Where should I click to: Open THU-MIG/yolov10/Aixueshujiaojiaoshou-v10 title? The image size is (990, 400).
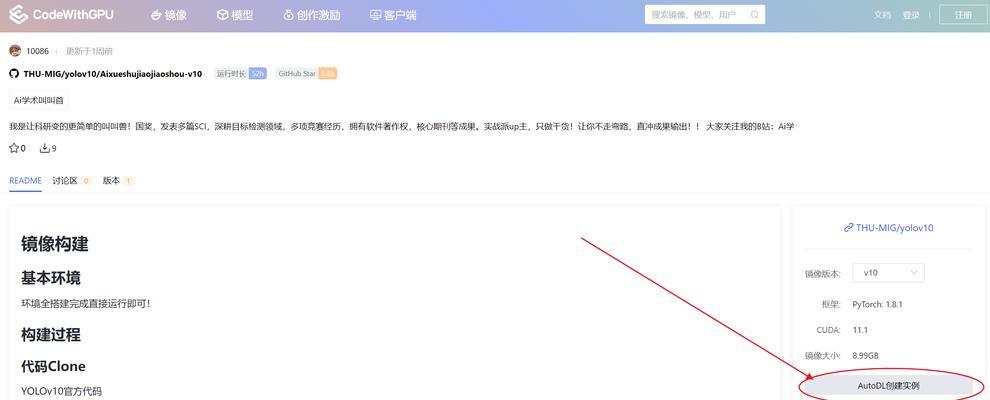(112, 74)
